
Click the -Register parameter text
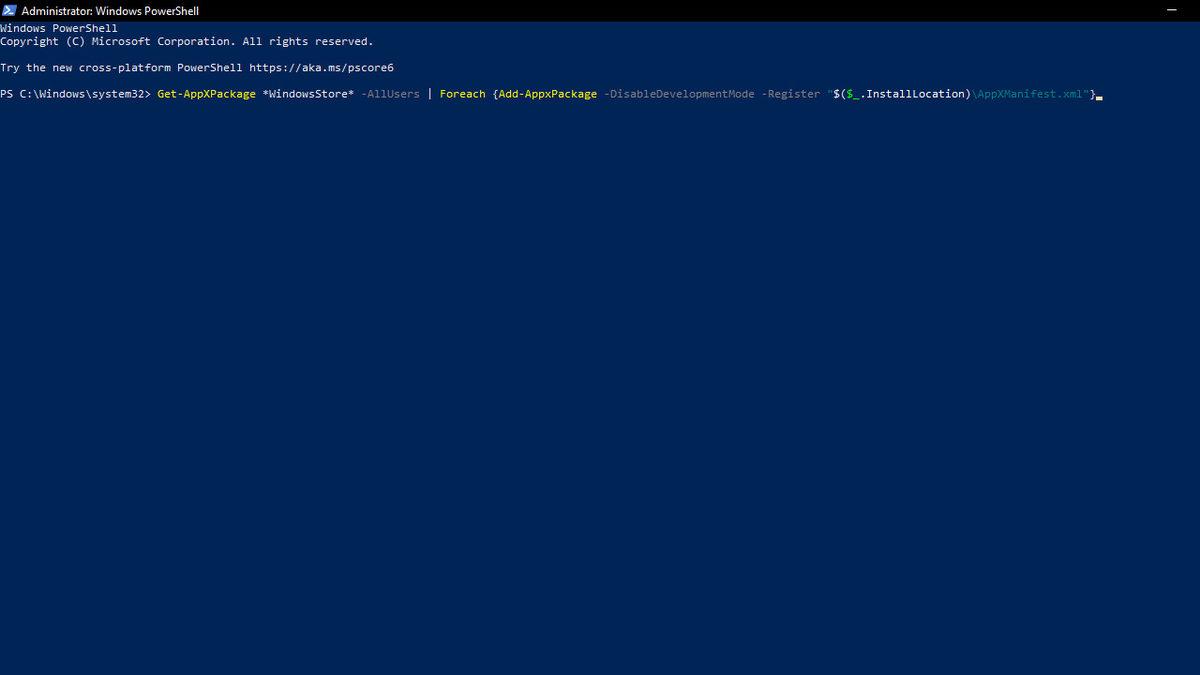[x=791, y=93]
